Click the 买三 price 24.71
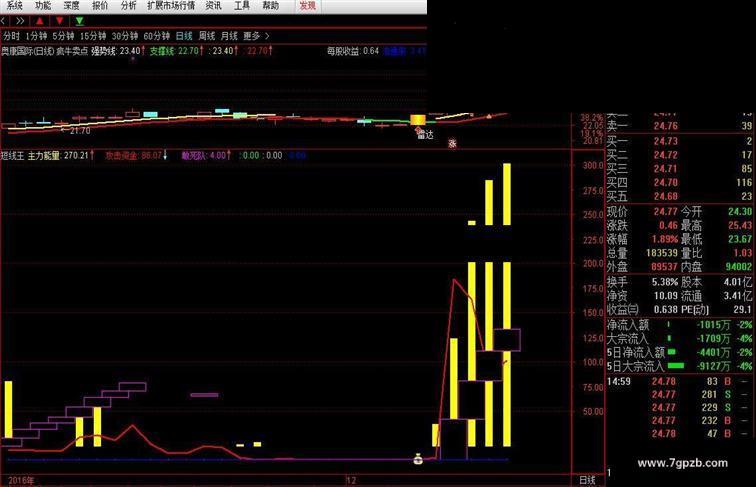Screen dimensions: 756x487 (666, 169)
